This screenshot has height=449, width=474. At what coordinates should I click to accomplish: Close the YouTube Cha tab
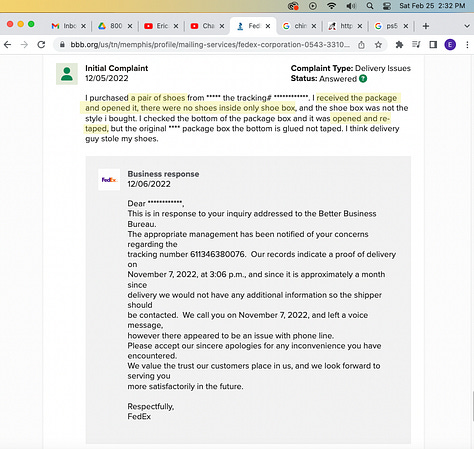pos(222,26)
